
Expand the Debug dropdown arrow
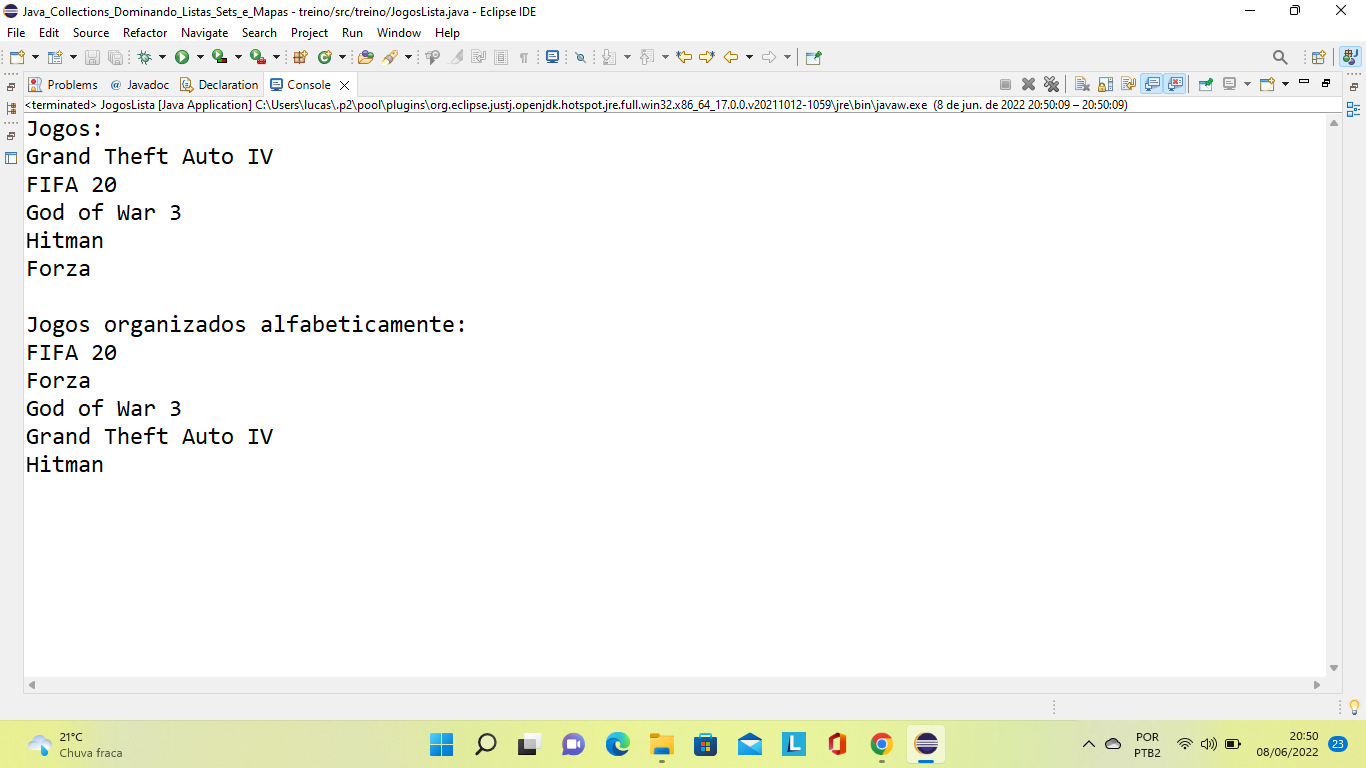162,57
